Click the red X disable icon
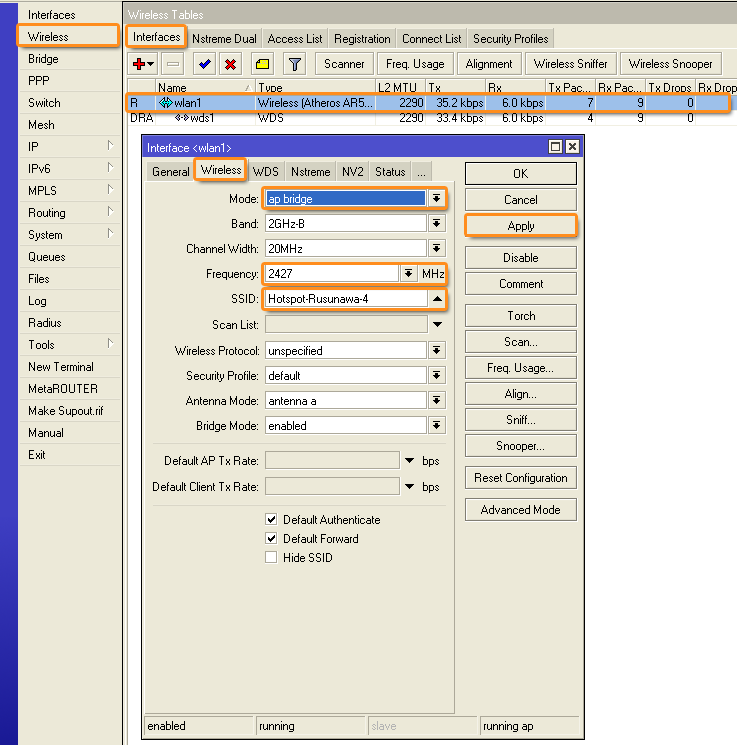This screenshot has height=745, width=737. point(230,64)
